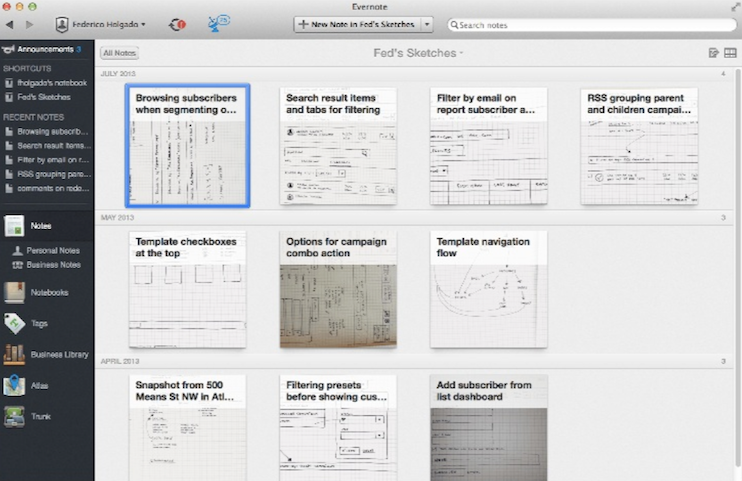Open Template navigation flow card

tap(488, 289)
